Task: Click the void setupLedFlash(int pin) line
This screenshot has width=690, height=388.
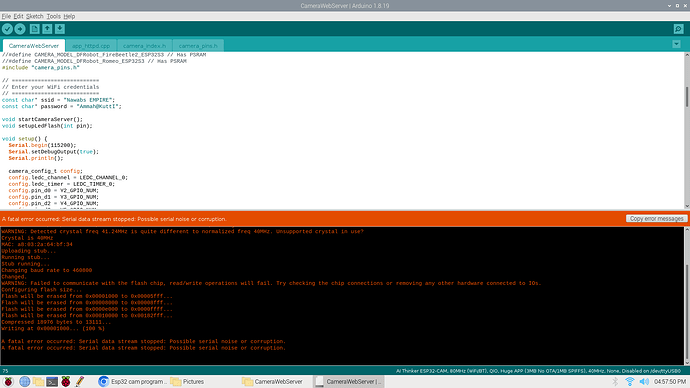Action: click(x=47, y=126)
